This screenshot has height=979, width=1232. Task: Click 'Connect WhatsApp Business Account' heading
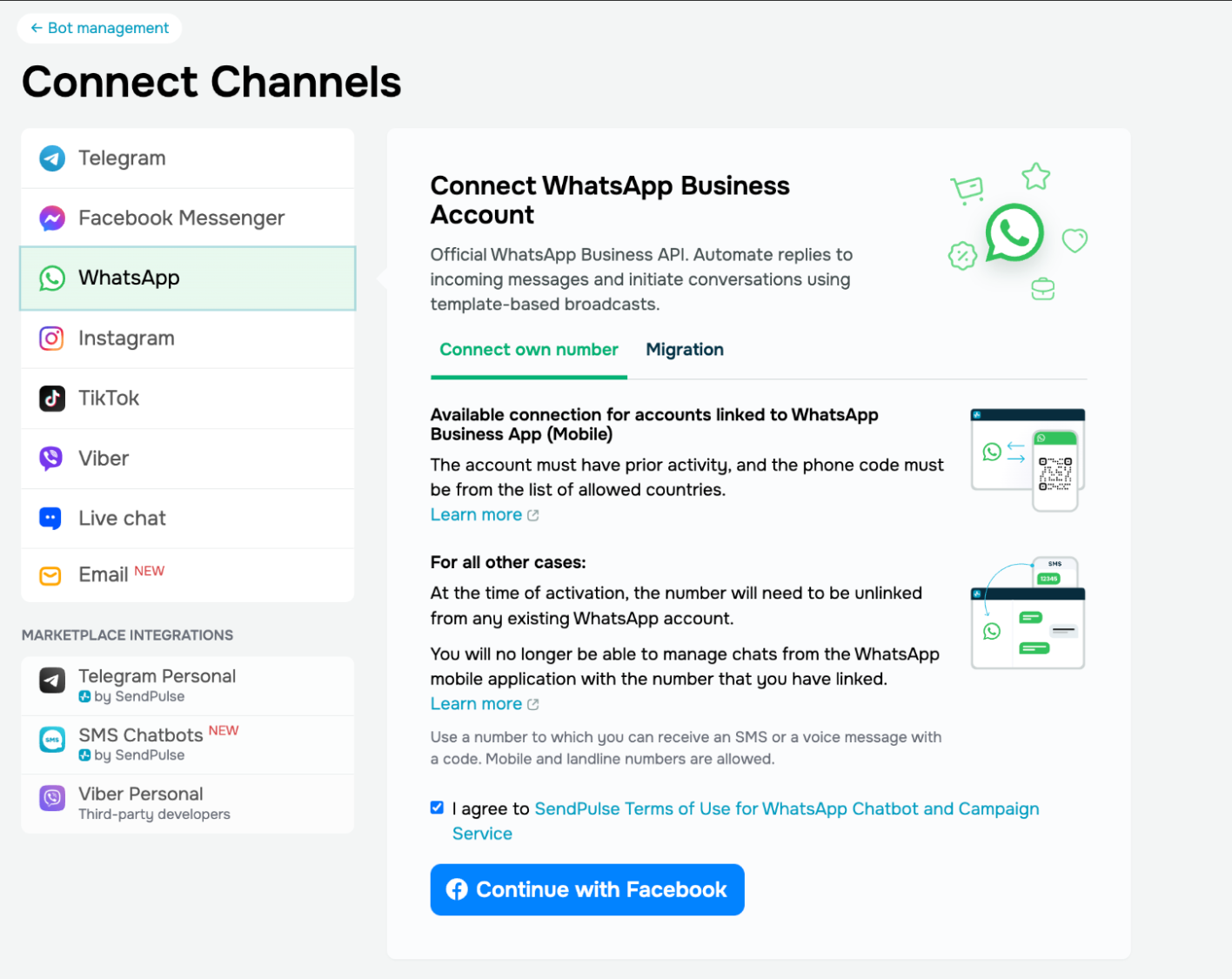pos(610,200)
